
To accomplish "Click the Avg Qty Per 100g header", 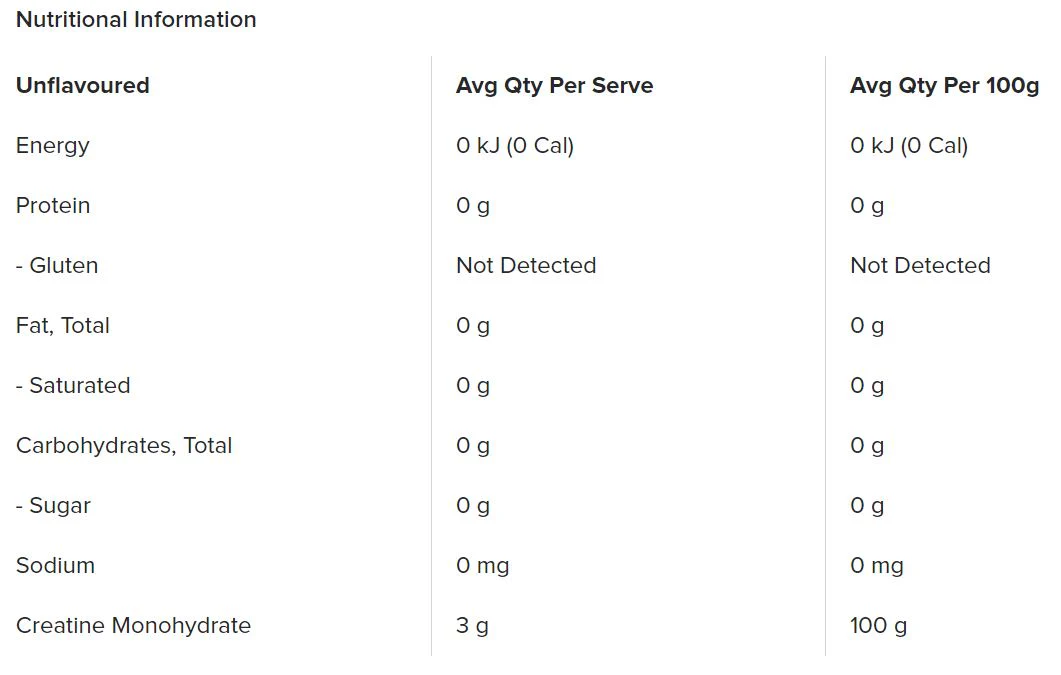I will pos(944,86).
